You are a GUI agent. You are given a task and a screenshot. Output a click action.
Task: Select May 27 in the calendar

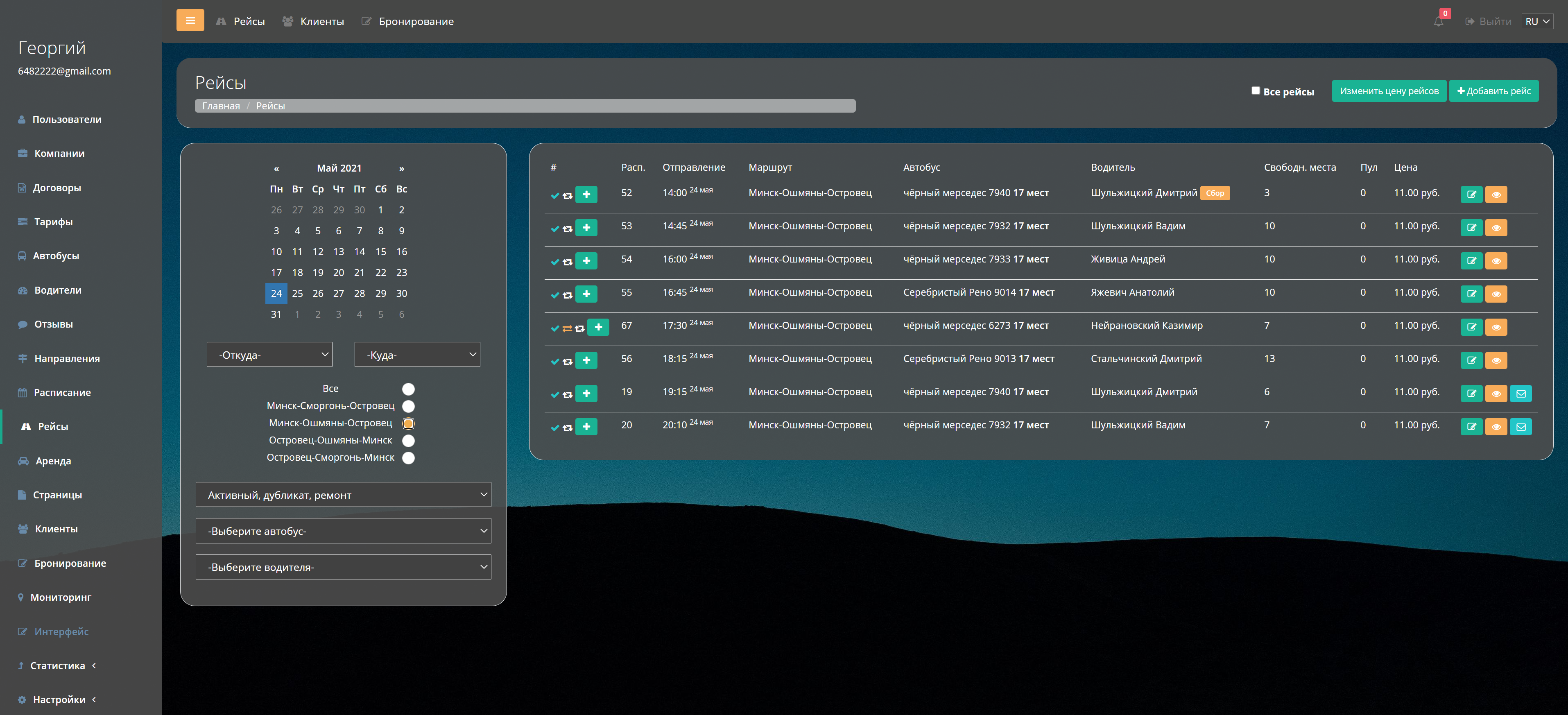(x=338, y=293)
